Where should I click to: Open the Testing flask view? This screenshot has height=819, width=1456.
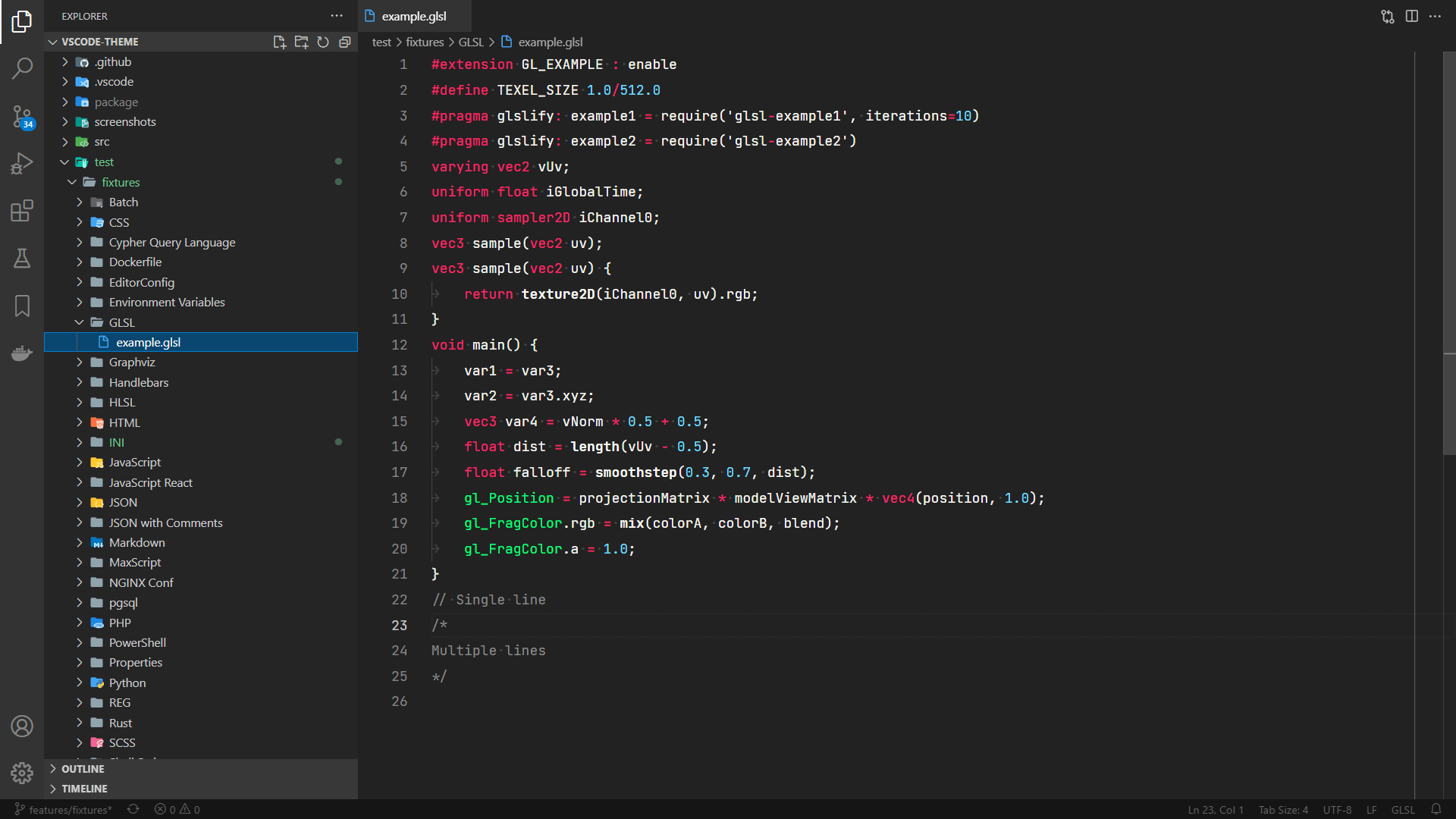tap(22, 259)
